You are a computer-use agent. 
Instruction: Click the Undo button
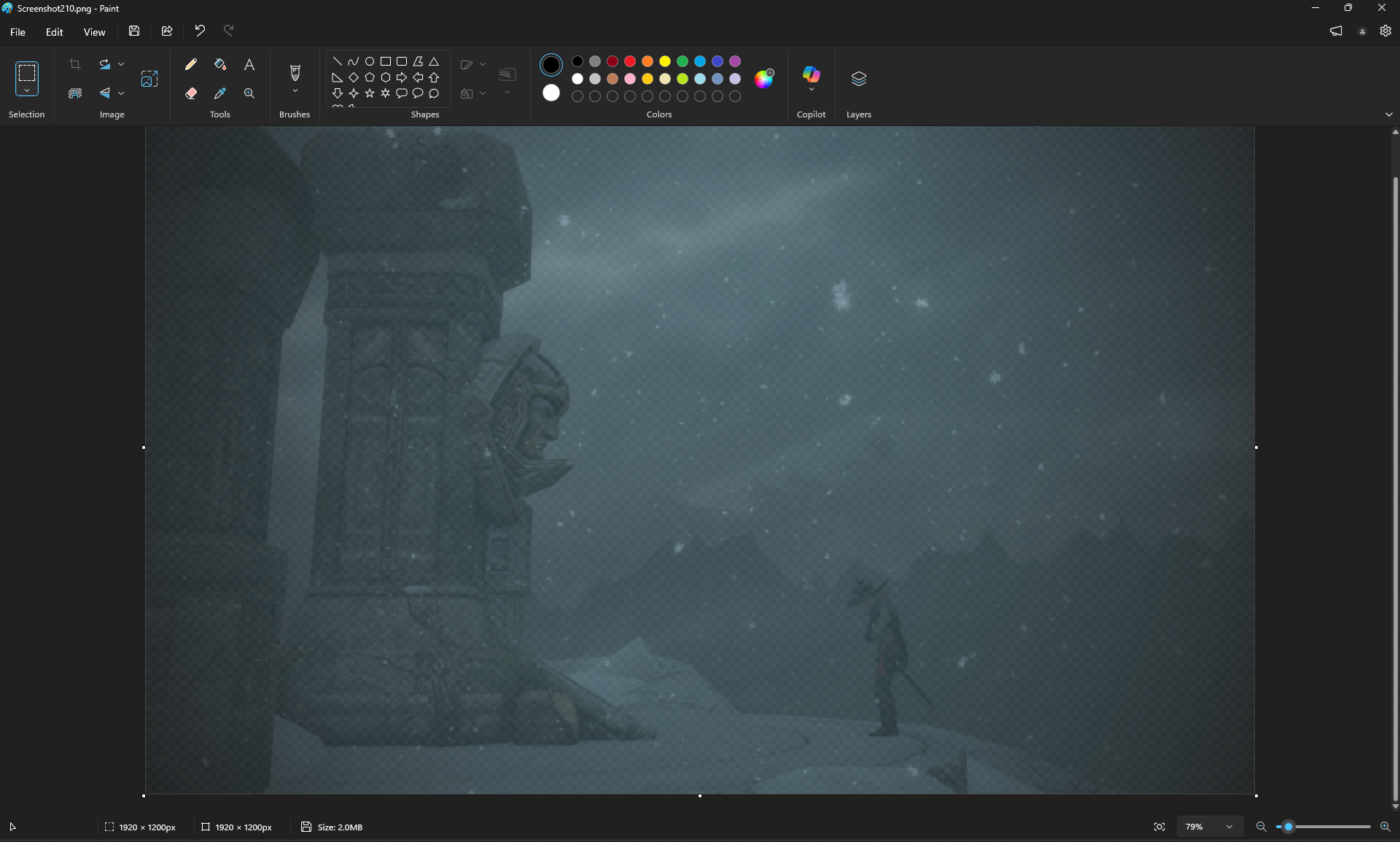point(200,31)
